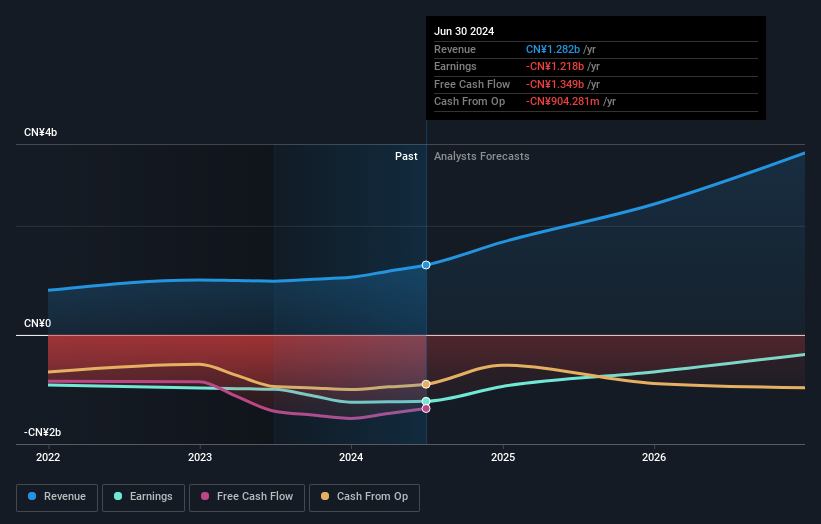Screen dimensions: 821x524
Task: Click the -CN¥1.218b earnings value
Action: (555, 66)
